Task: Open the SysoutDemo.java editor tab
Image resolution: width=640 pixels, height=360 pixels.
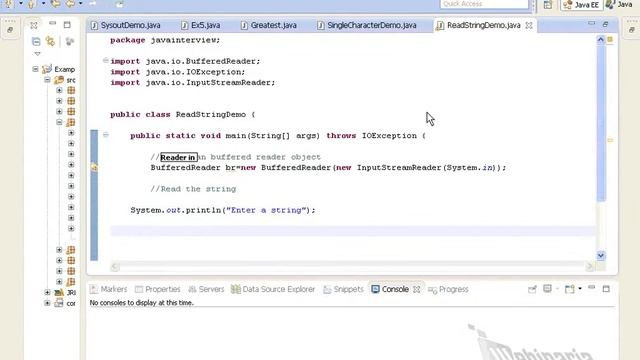Action: click(126, 25)
